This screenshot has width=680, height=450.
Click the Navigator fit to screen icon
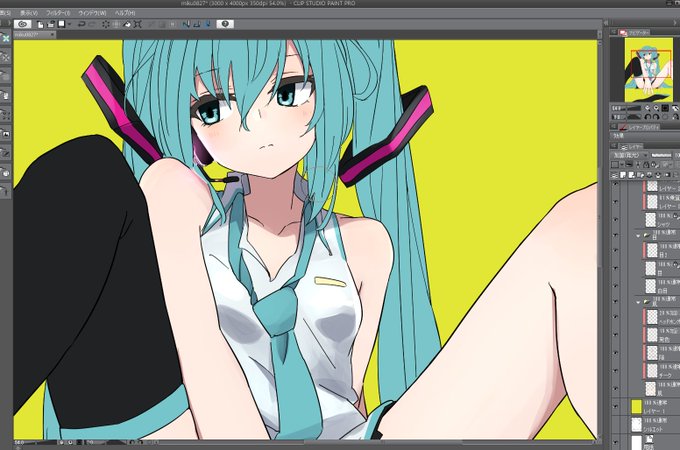click(x=675, y=108)
